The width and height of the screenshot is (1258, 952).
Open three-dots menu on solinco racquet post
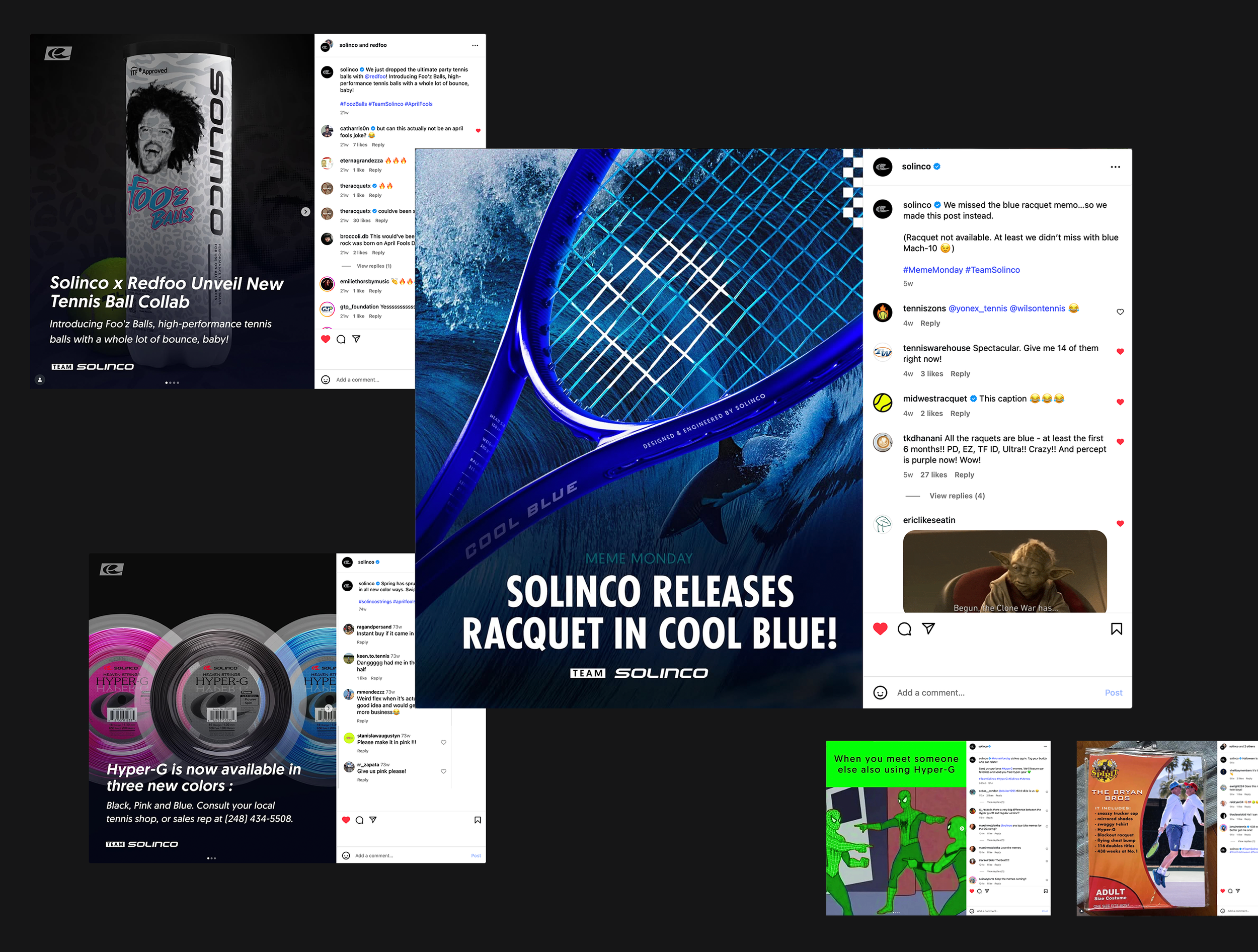pyautogui.click(x=1115, y=167)
